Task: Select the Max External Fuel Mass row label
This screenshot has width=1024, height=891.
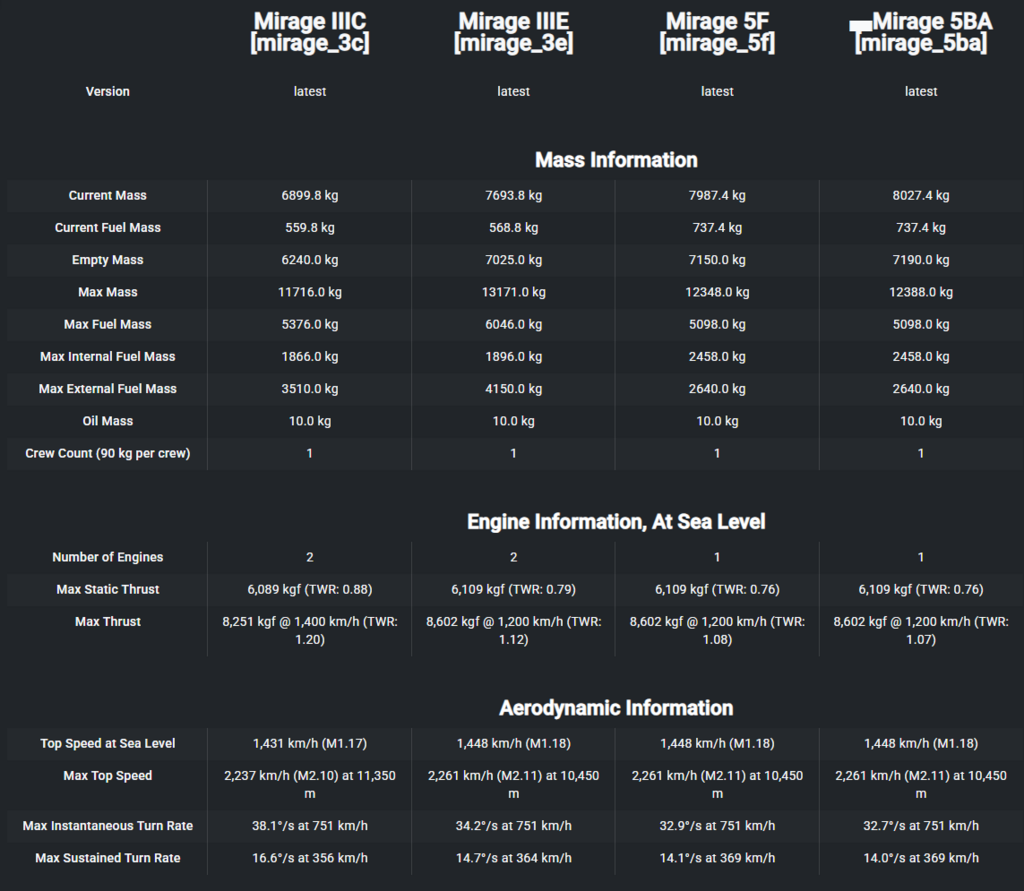Action: pyautogui.click(x=108, y=389)
